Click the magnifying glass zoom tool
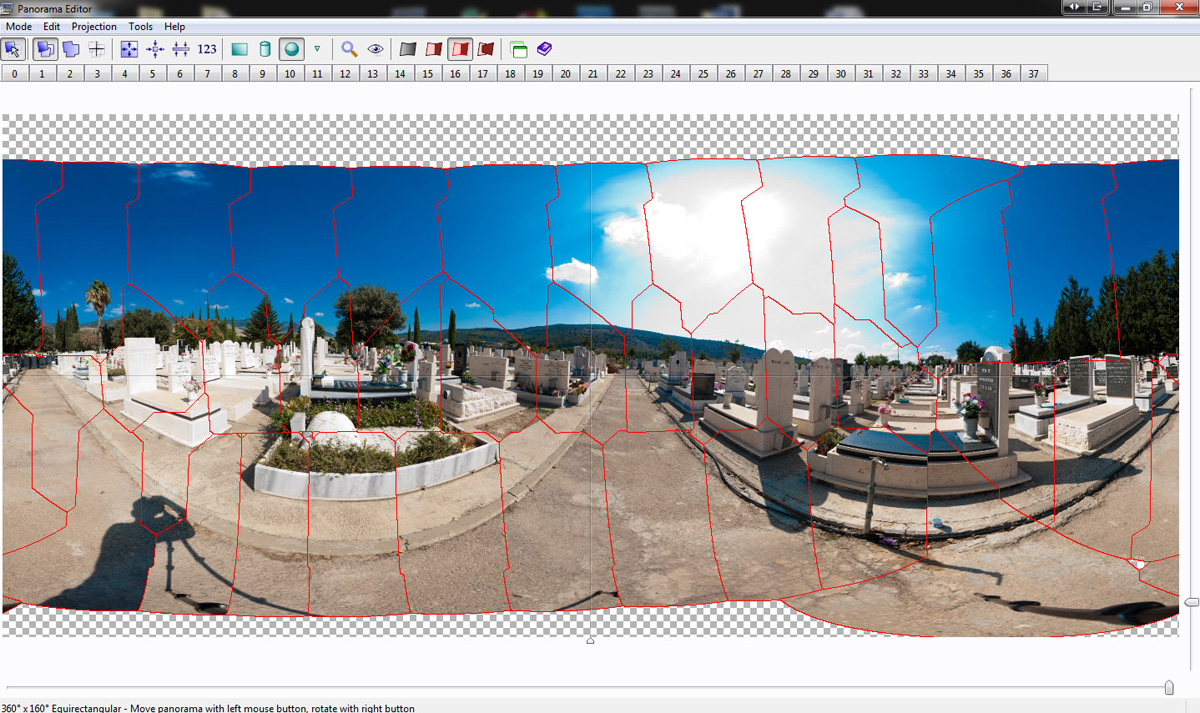This screenshot has height=713, width=1200. 349,49
